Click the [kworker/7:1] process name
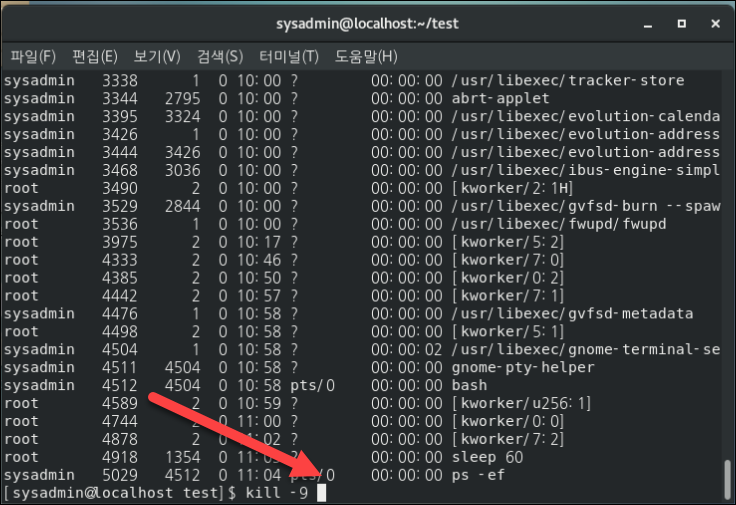 507,296
